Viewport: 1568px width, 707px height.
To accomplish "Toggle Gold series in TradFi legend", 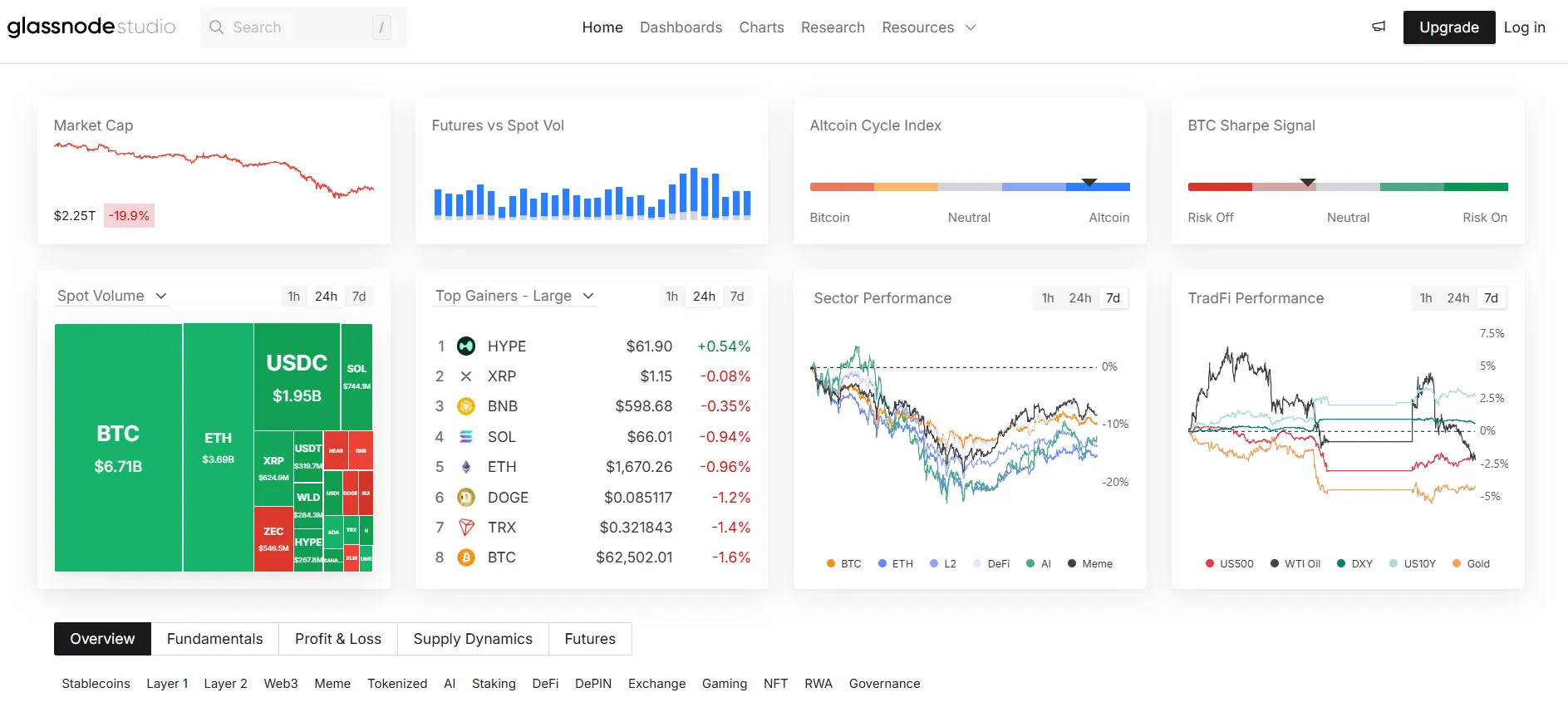I will point(1471,563).
